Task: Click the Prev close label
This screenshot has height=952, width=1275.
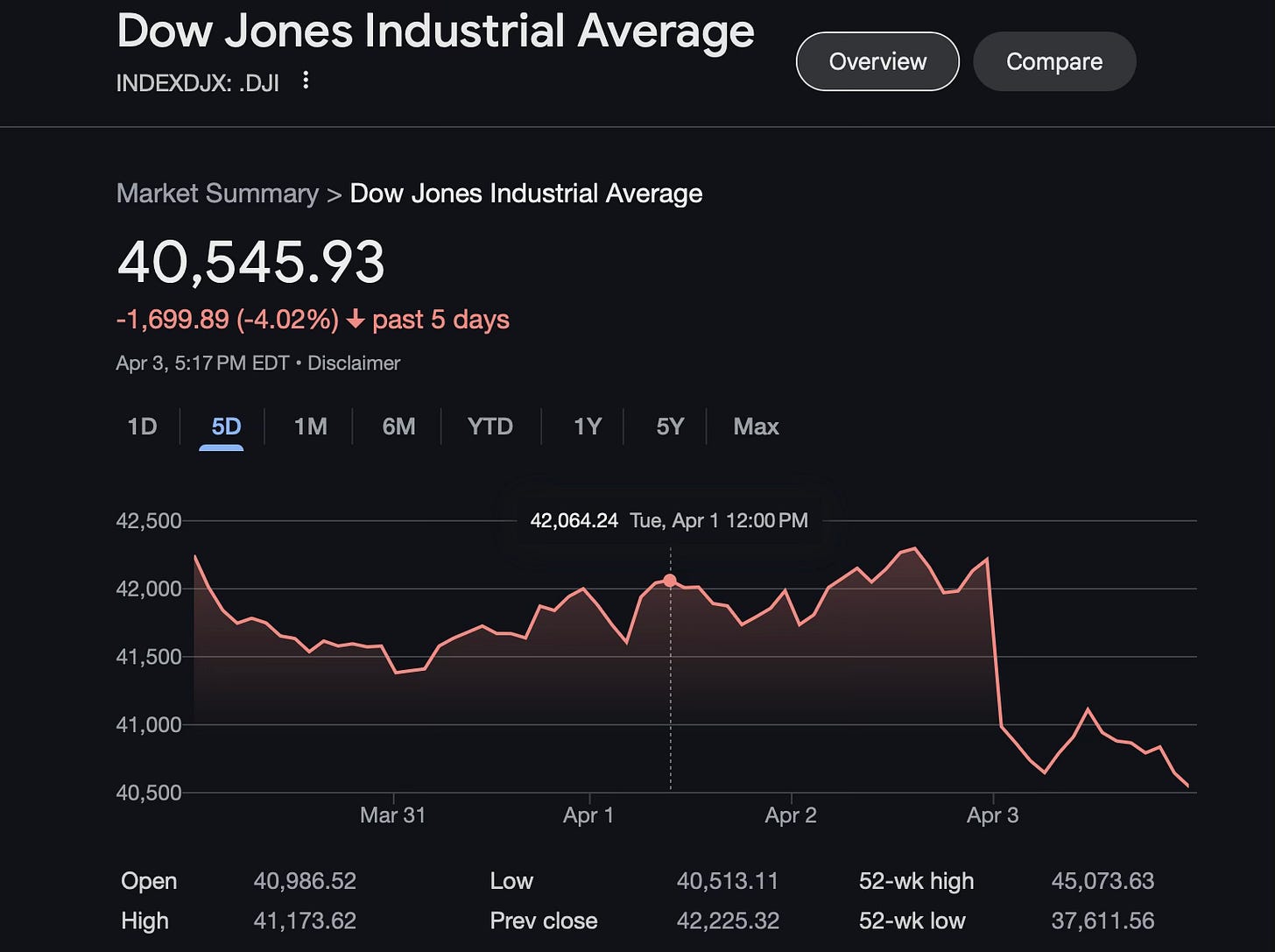Action: (544, 921)
